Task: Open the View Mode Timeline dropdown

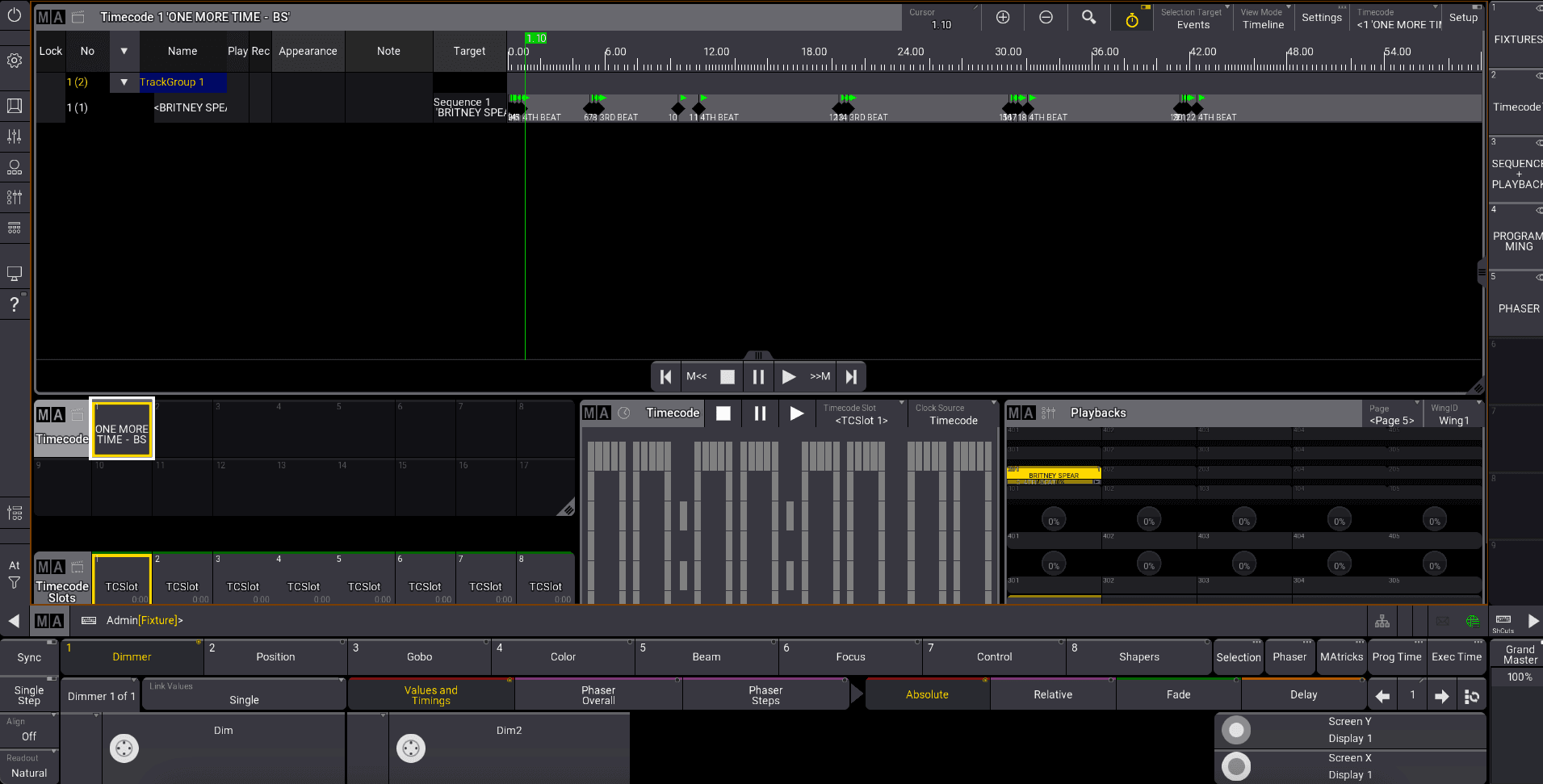Action: pos(1263,19)
